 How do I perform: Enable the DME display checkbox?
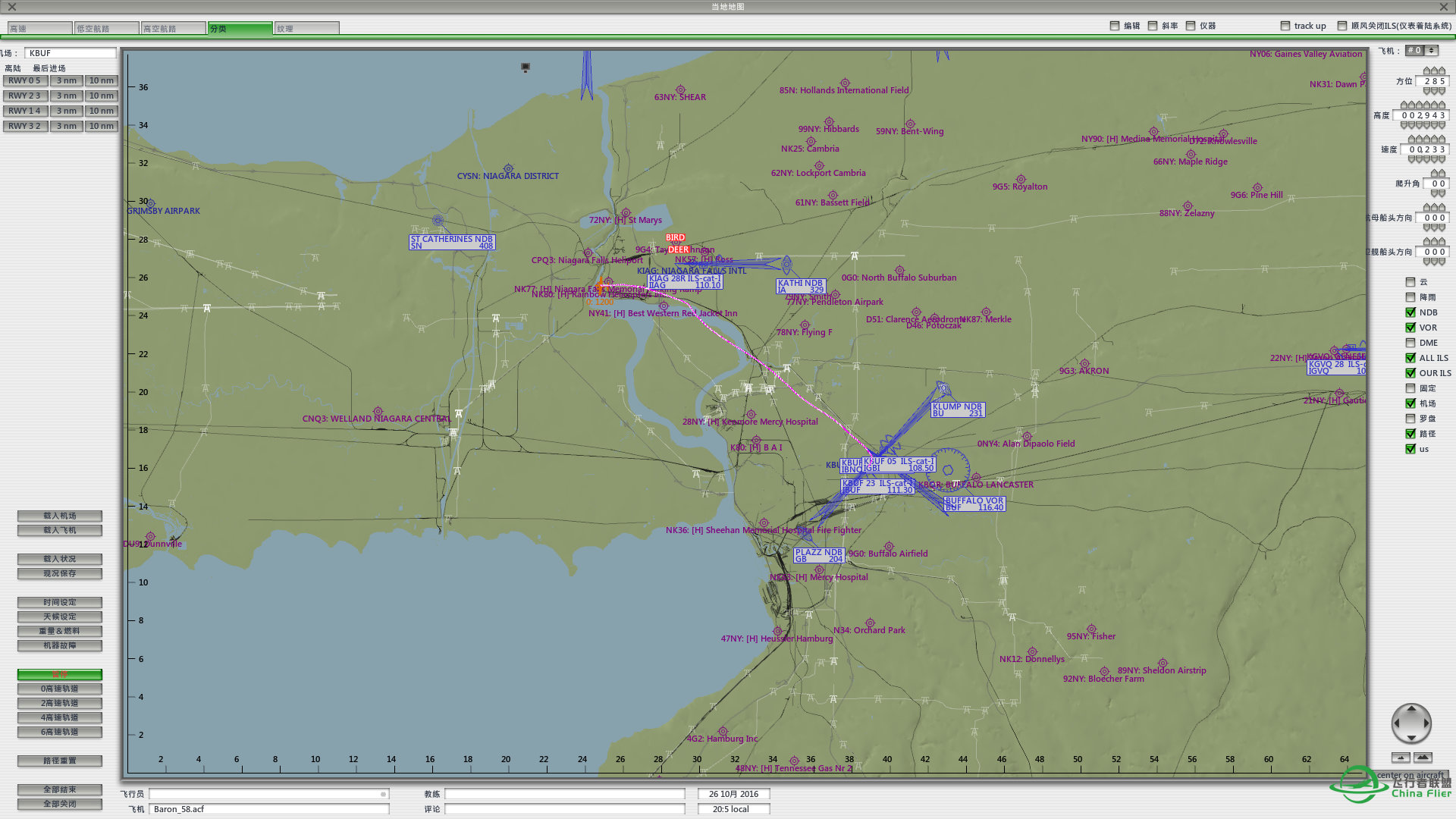pyautogui.click(x=1410, y=343)
